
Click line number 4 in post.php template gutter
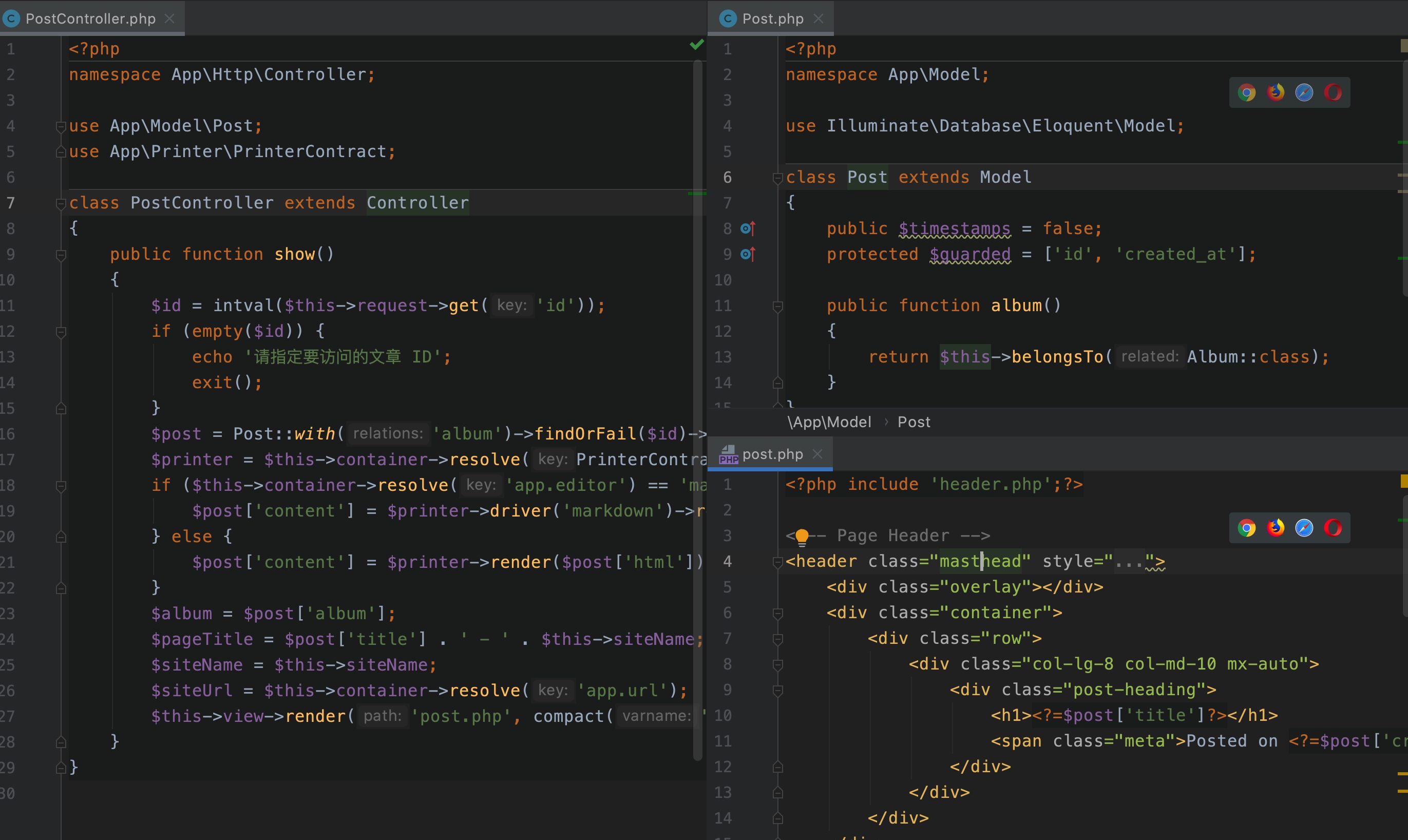[728, 562]
